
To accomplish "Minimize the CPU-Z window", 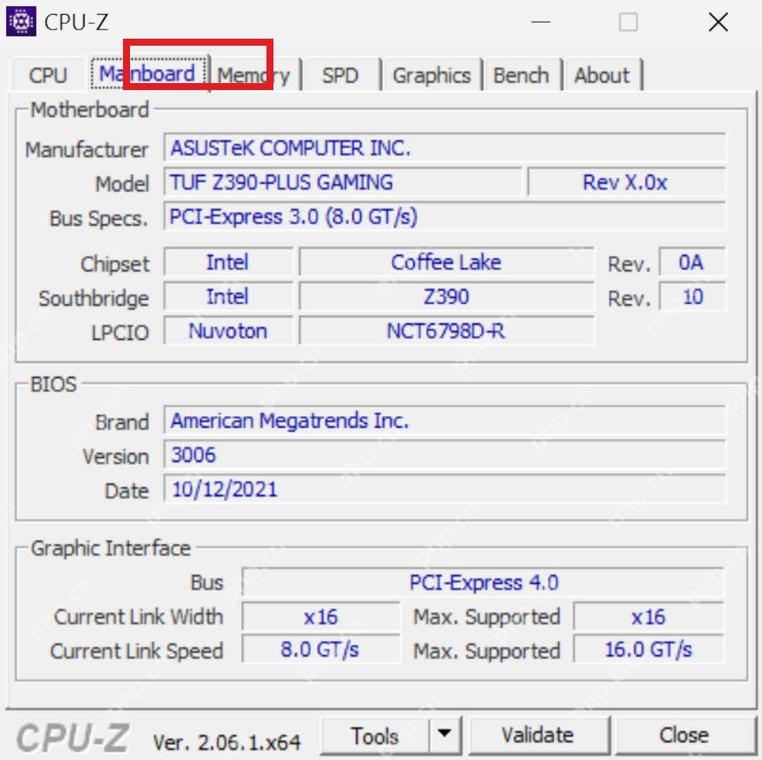I will [x=540, y=22].
